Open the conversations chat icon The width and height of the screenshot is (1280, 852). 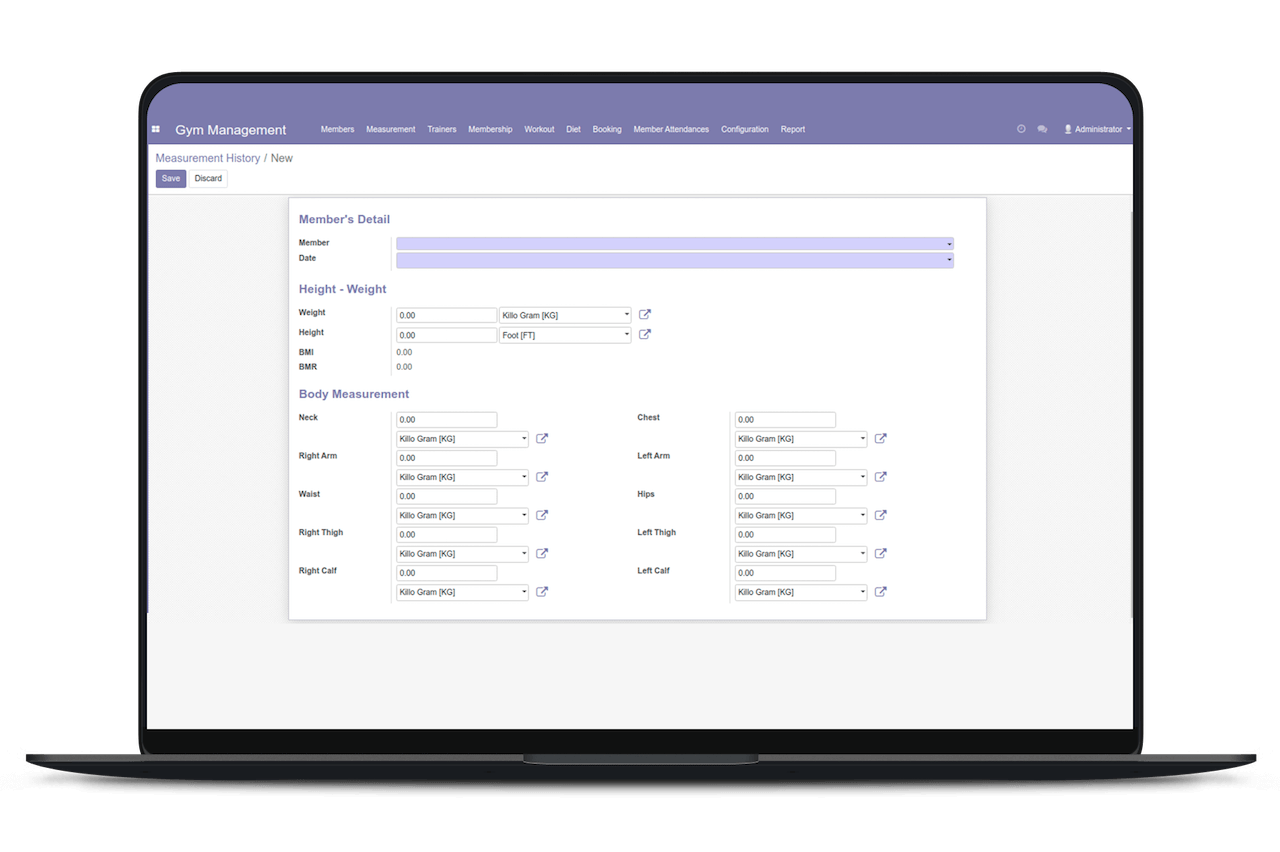pyautogui.click(x=1042, y=129)
